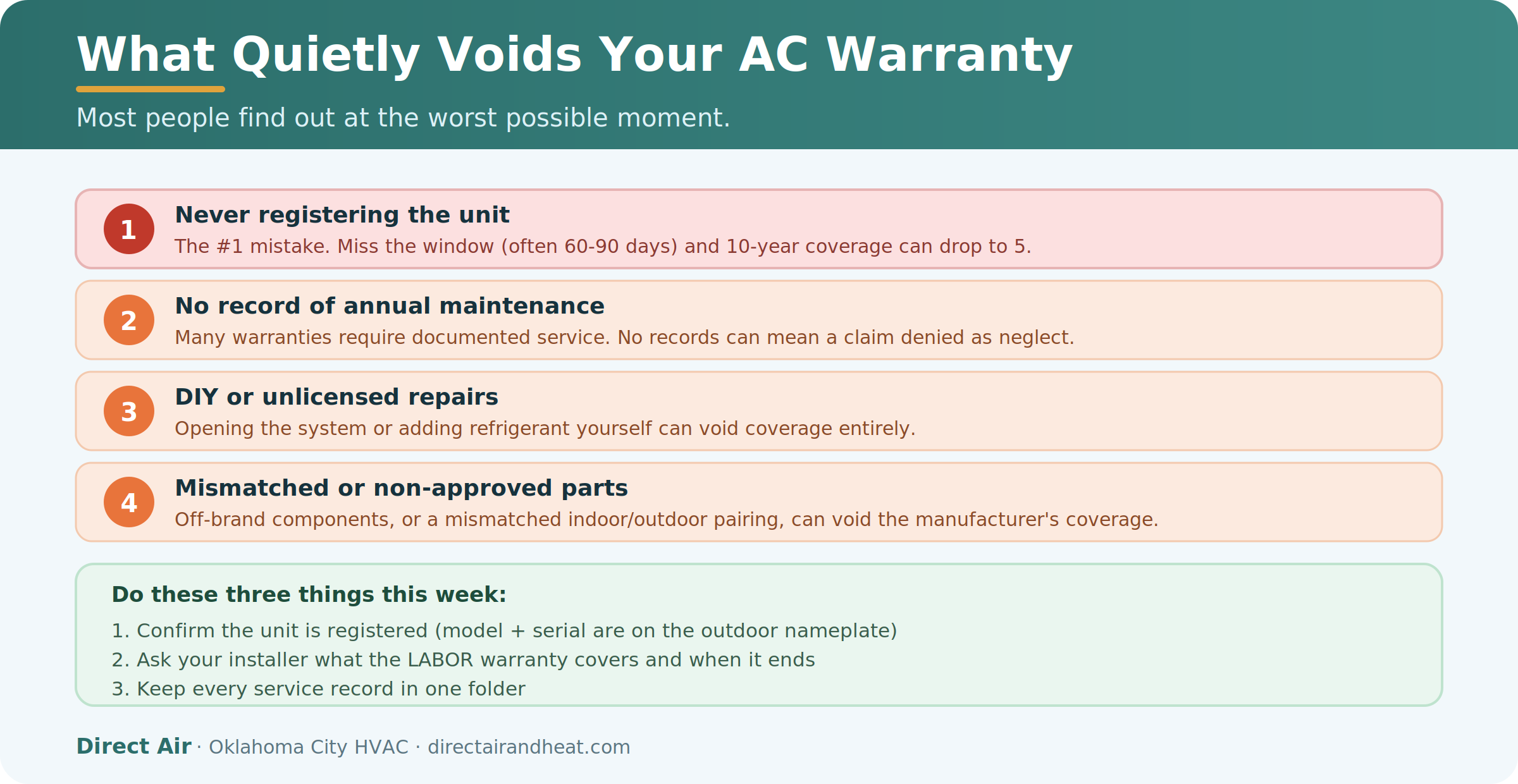The width and height of the screenshot is (1518, 784).
Task: Click the Direct Air brand name
Action: [133, 746]
